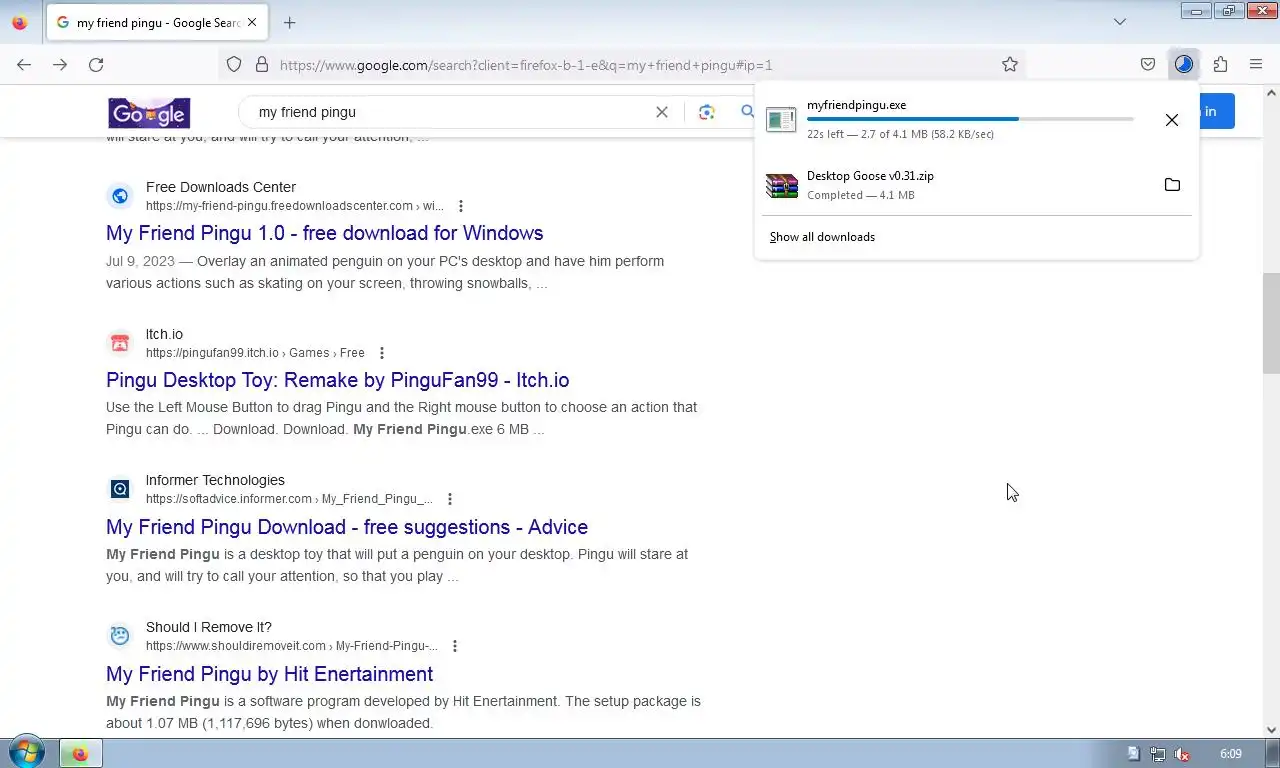Image resolution: width=1280 pixels, height=768 pixels.
Task: Click the google.com address bar URL
Action: (526, 65)
